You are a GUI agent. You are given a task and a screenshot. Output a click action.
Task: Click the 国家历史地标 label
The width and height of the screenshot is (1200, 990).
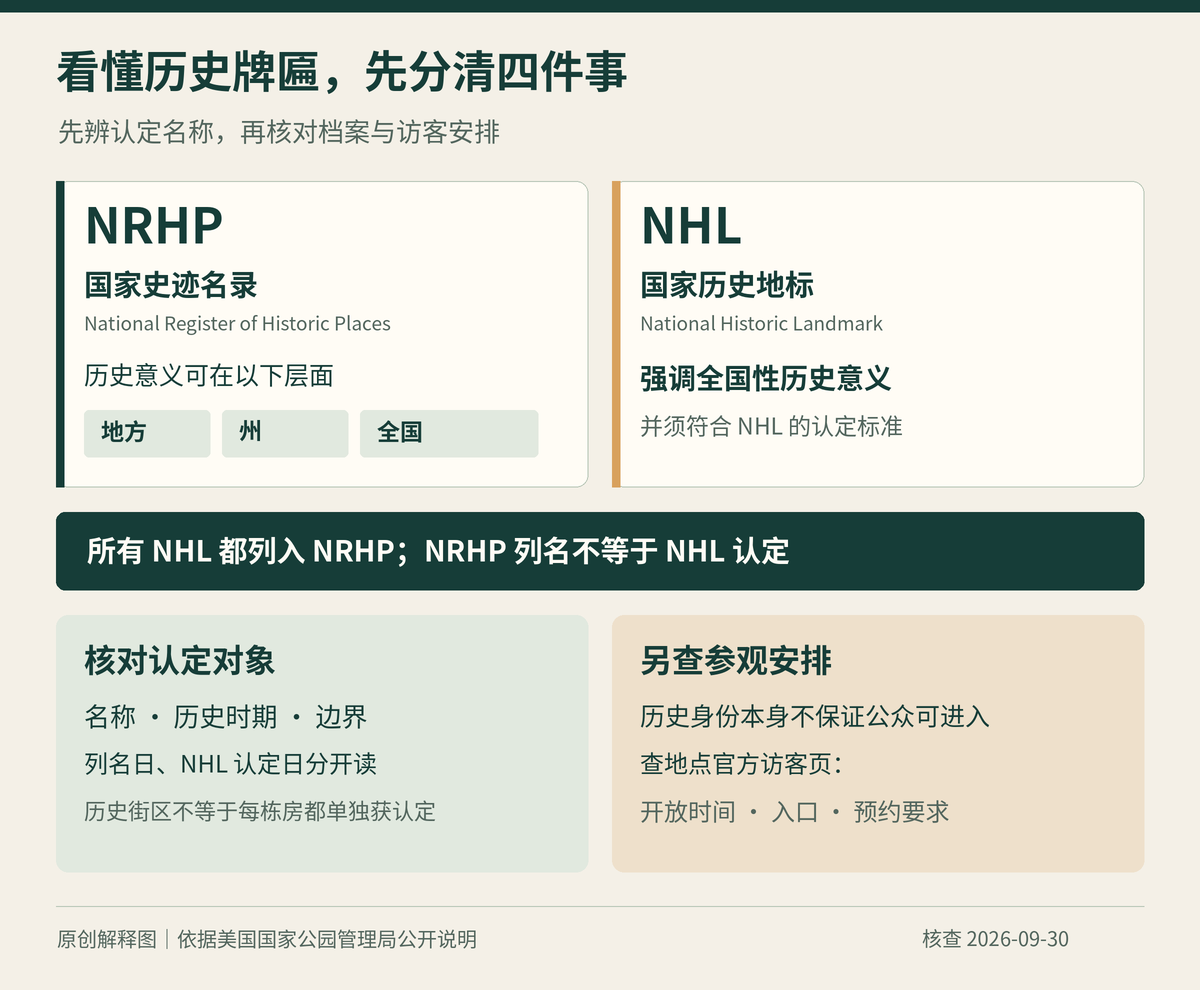727,285
